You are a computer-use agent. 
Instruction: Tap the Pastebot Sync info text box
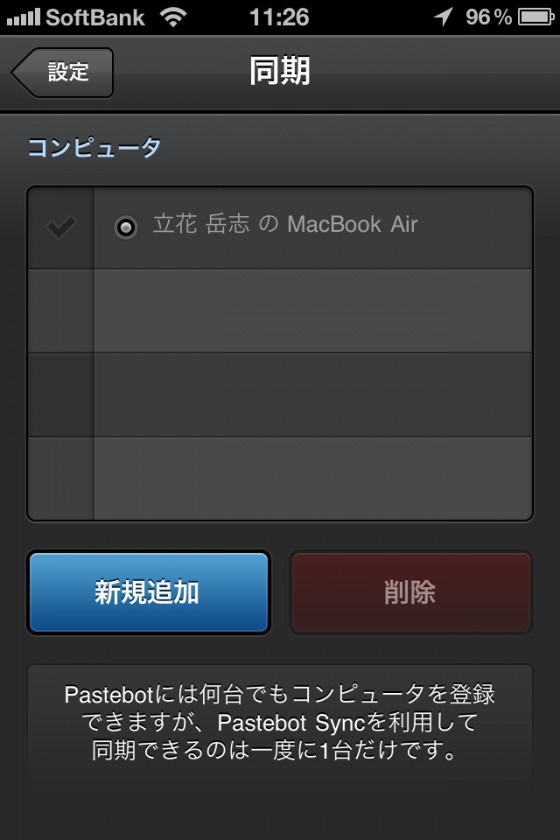click(280, 723)
